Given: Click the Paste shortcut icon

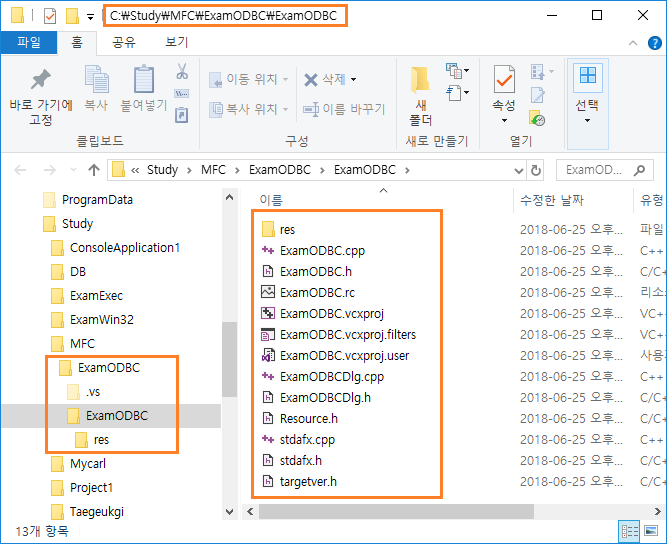Looking at the screenshot, I should 182,115.
